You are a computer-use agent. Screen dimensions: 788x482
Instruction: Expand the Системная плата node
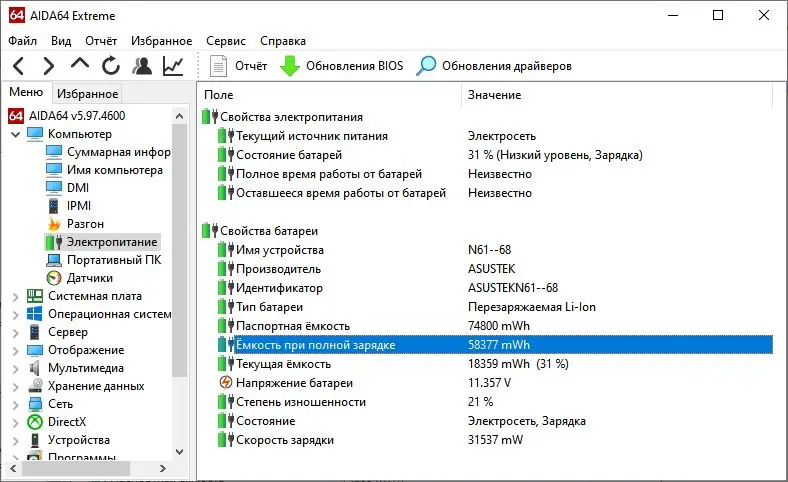[x=16, y=297]
